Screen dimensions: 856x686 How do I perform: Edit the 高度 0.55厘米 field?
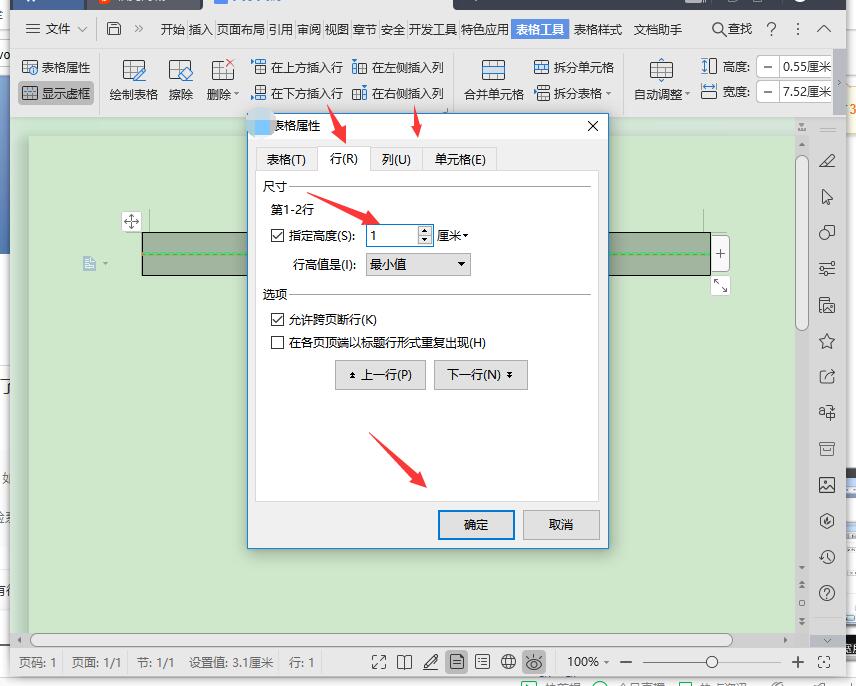806,67
